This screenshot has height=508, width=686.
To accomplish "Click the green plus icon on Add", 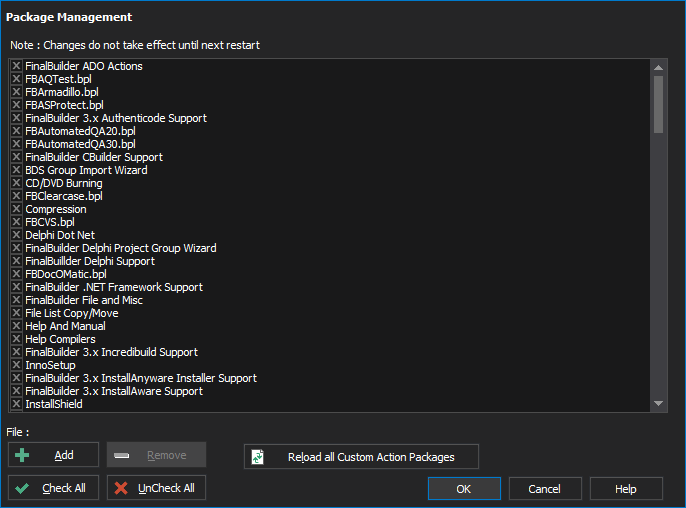I will point(22,455).
